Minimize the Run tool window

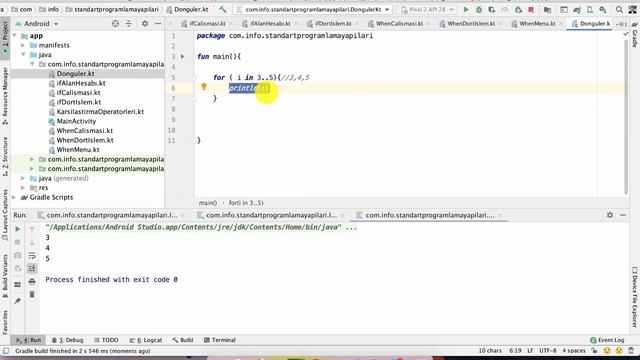click(623, 215)
